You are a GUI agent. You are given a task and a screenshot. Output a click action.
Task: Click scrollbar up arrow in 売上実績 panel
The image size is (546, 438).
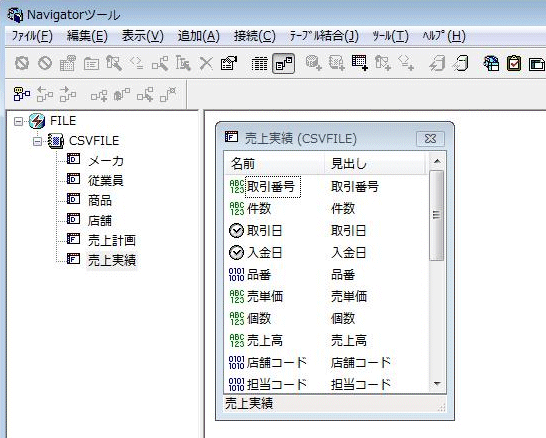[x=437, y=161]
